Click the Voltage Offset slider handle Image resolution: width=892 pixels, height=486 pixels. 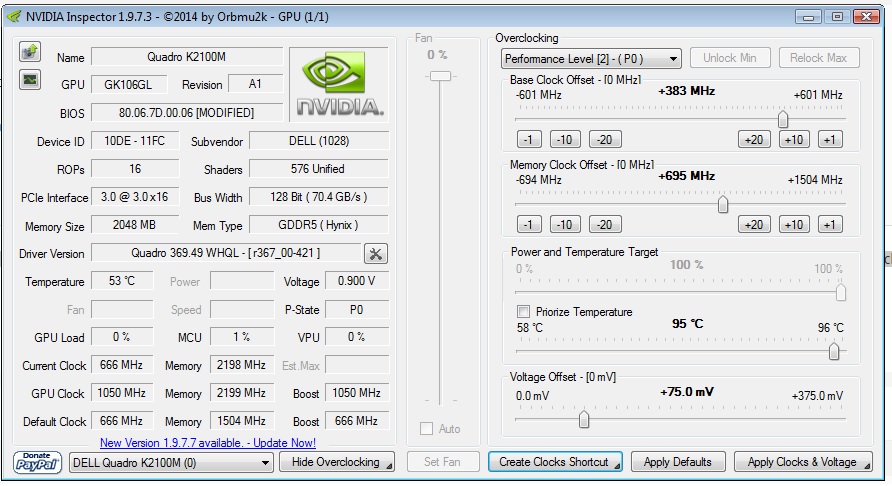[x=584, y=419]
